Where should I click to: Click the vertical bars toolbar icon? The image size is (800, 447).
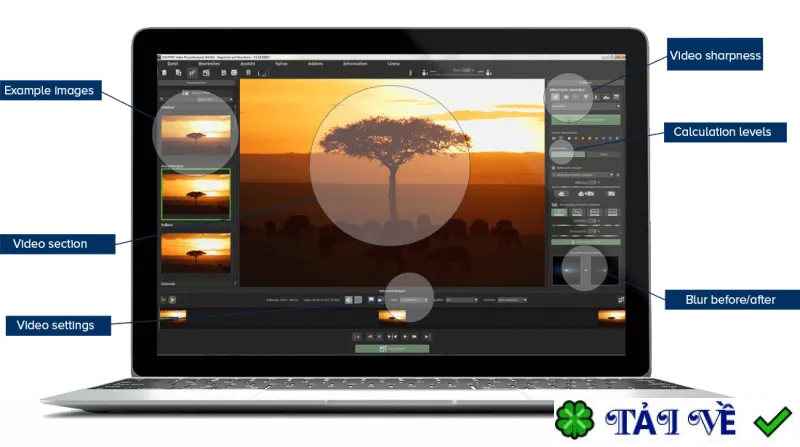pos(248,73)
